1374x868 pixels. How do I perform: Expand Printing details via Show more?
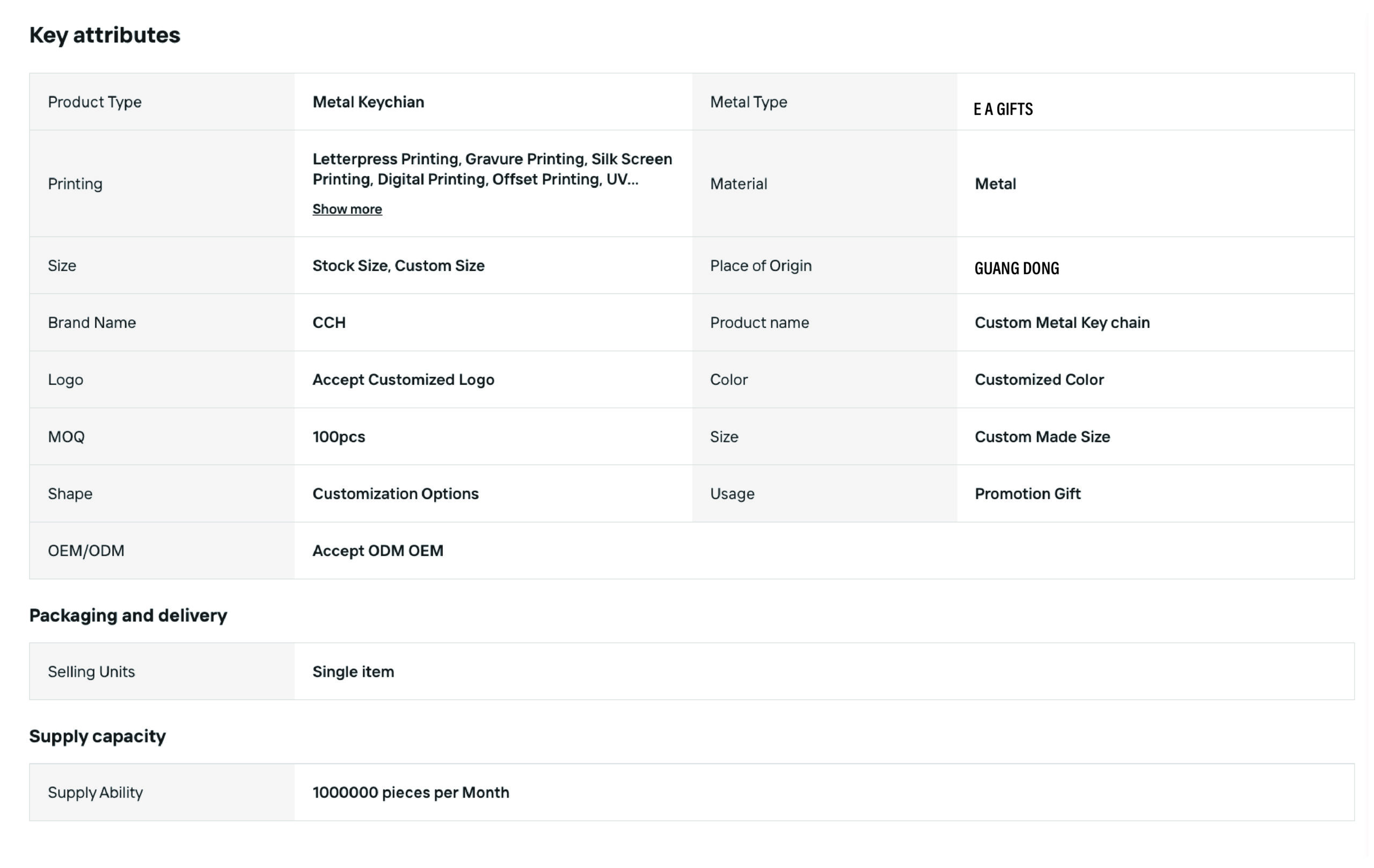coord(347,209)
